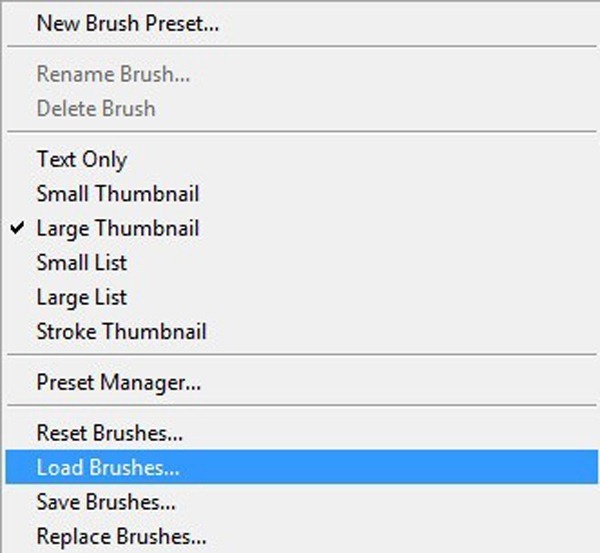Export current brushes using the Save entry
The height and width of the screenshot is (553, 600).
(106, 502)
